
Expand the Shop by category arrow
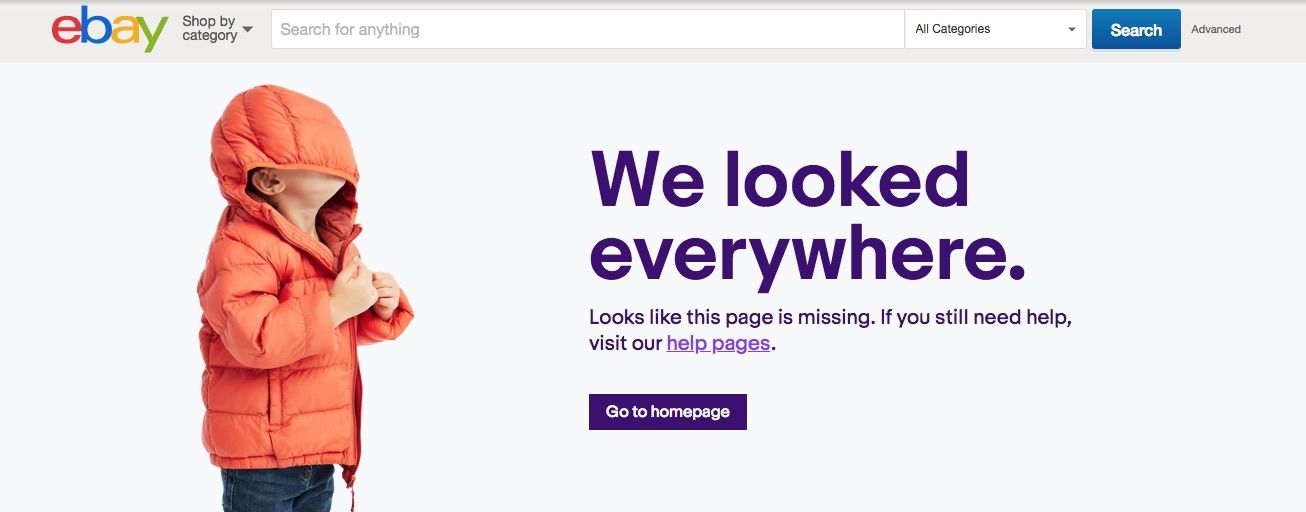point(247,29)
